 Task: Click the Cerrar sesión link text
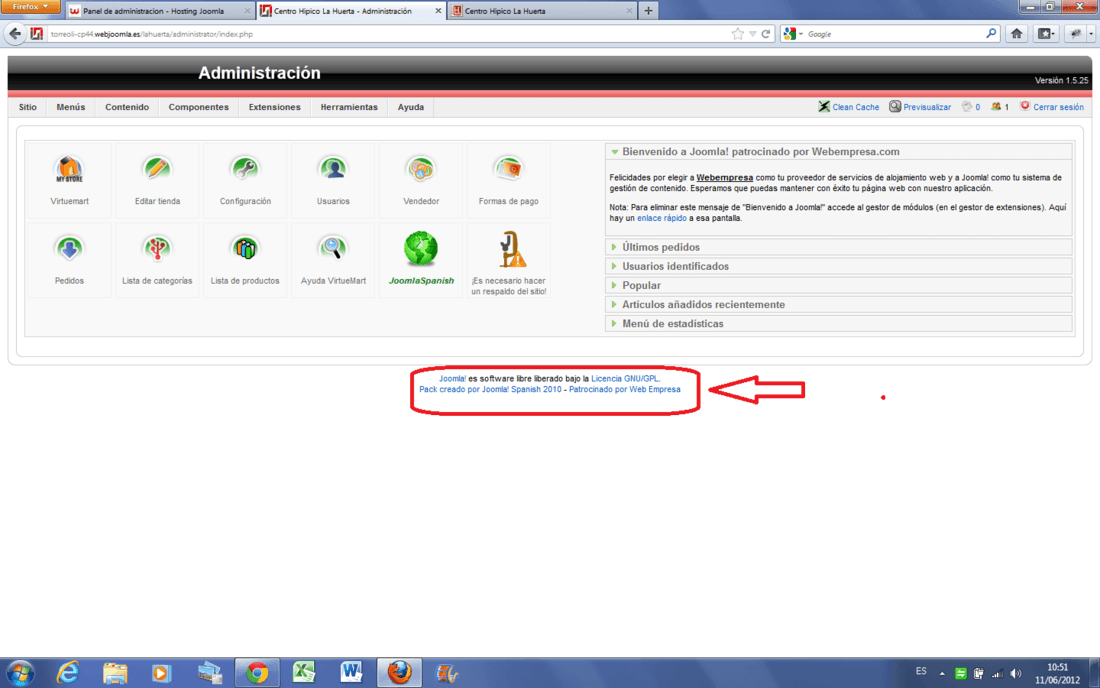(1058, 107)
